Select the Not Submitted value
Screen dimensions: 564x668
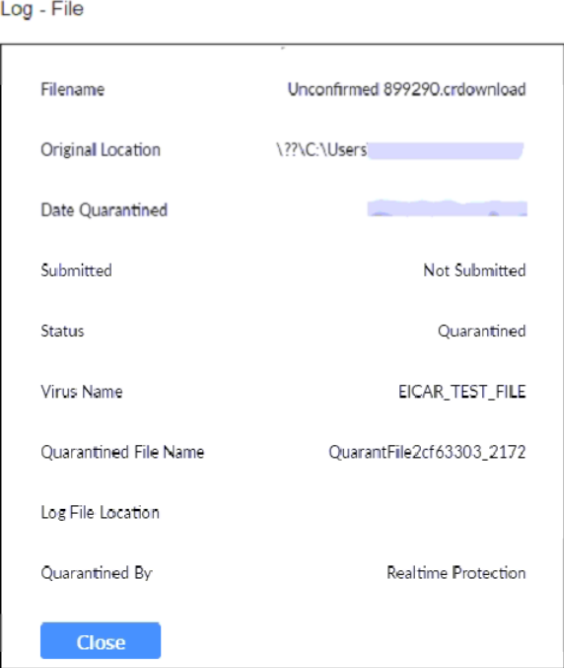pyautogui.click(x=475, y=271)
